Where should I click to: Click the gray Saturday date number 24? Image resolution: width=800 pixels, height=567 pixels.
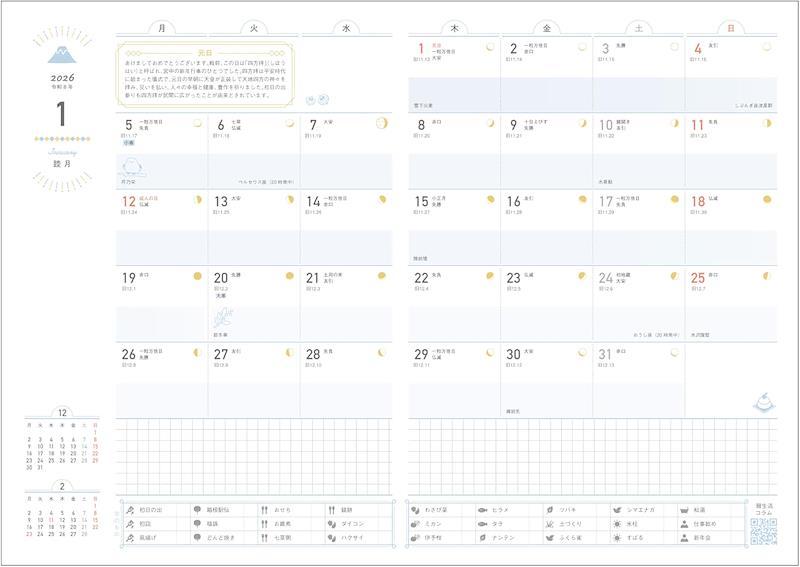pos(606,278)
